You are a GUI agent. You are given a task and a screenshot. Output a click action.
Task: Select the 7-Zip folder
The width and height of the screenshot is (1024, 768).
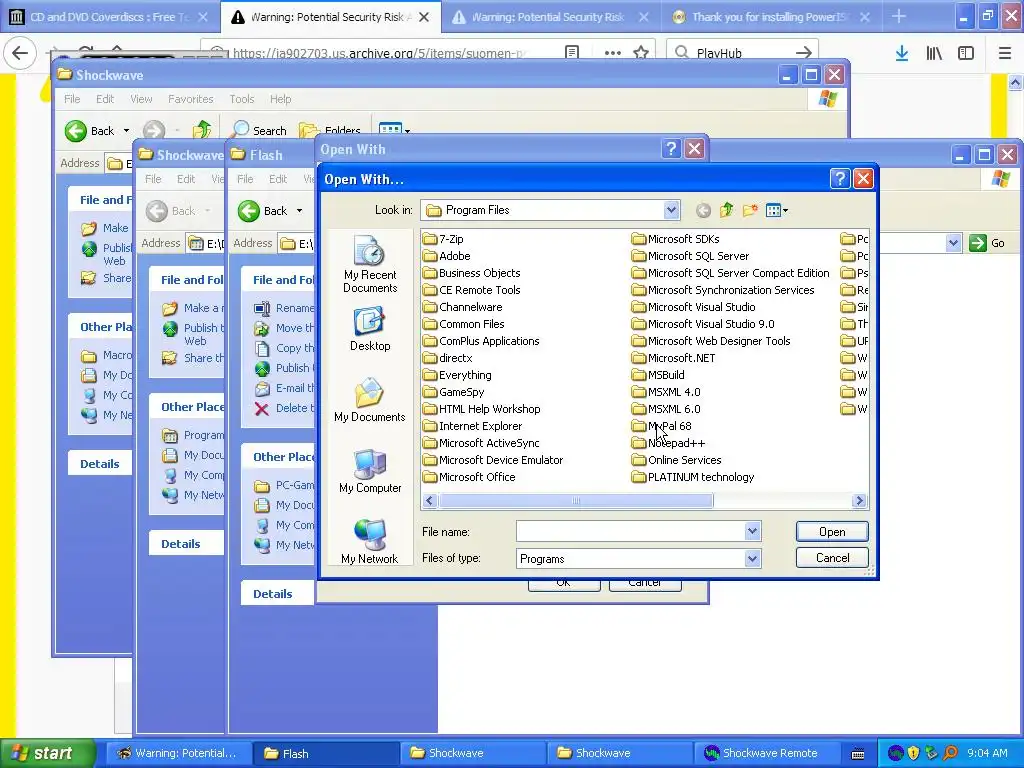pos(443,239)
